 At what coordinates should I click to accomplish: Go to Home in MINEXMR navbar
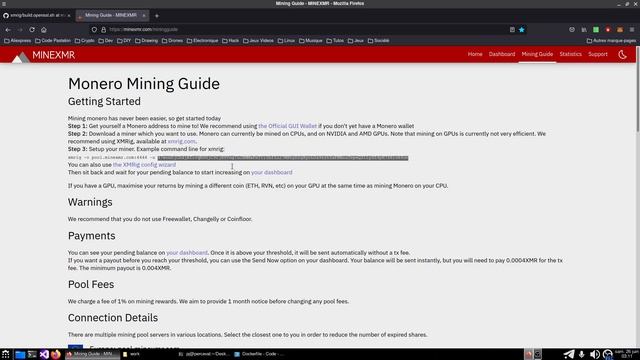click(475, 54)
